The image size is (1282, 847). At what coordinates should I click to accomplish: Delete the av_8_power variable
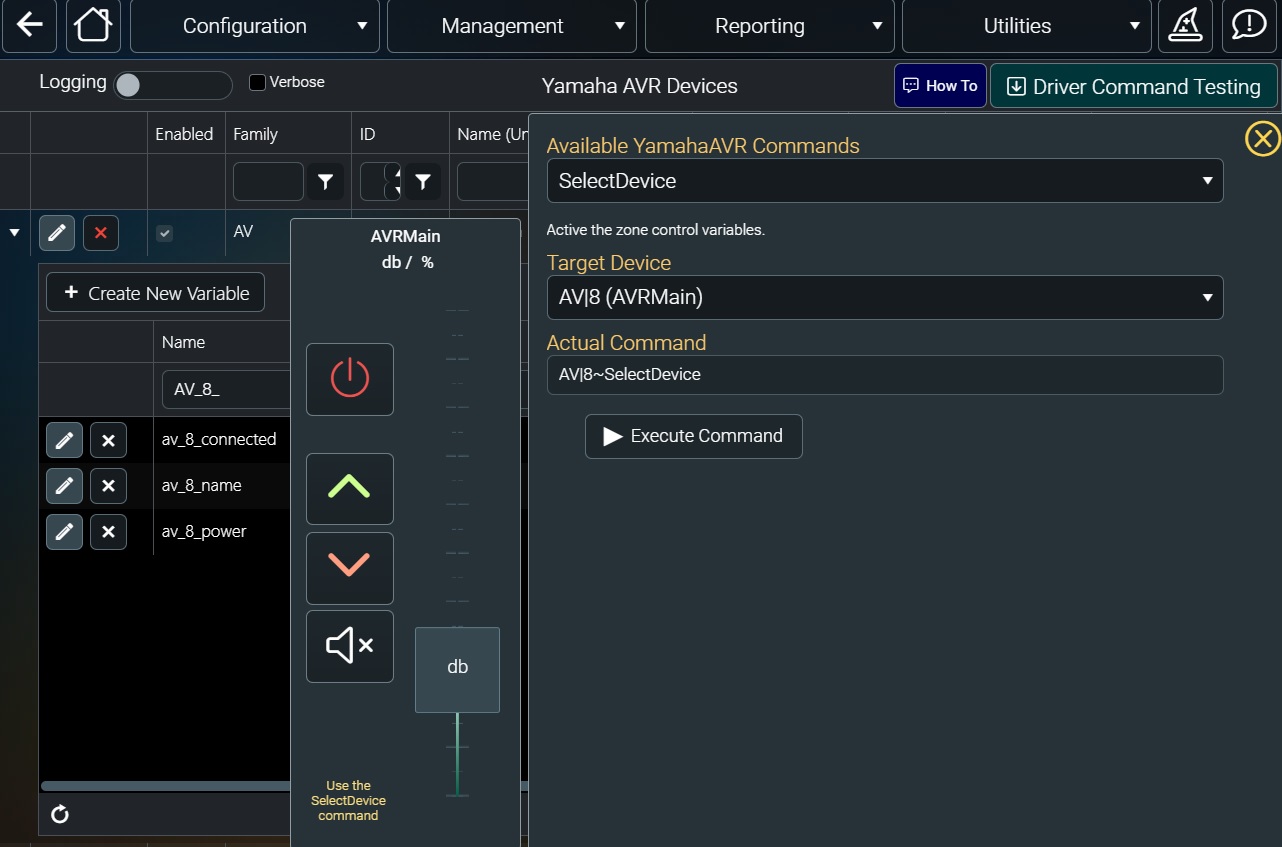[108, 531]
